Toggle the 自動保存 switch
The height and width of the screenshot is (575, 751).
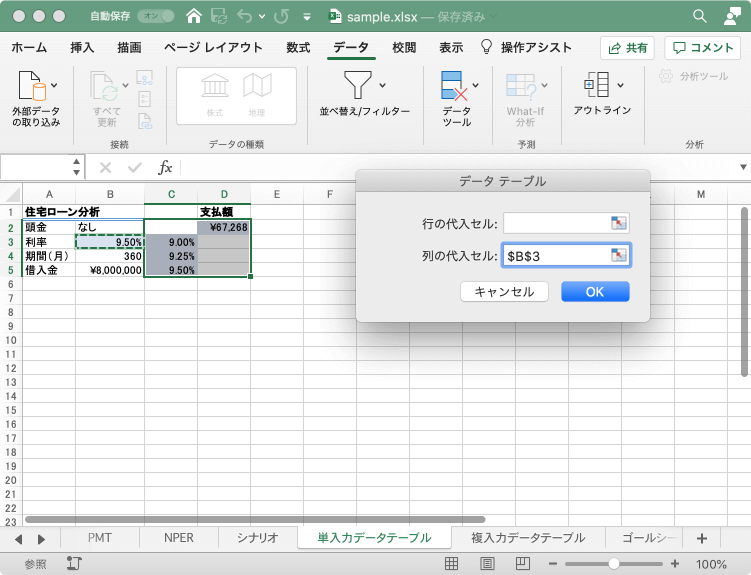coord(155,16)
